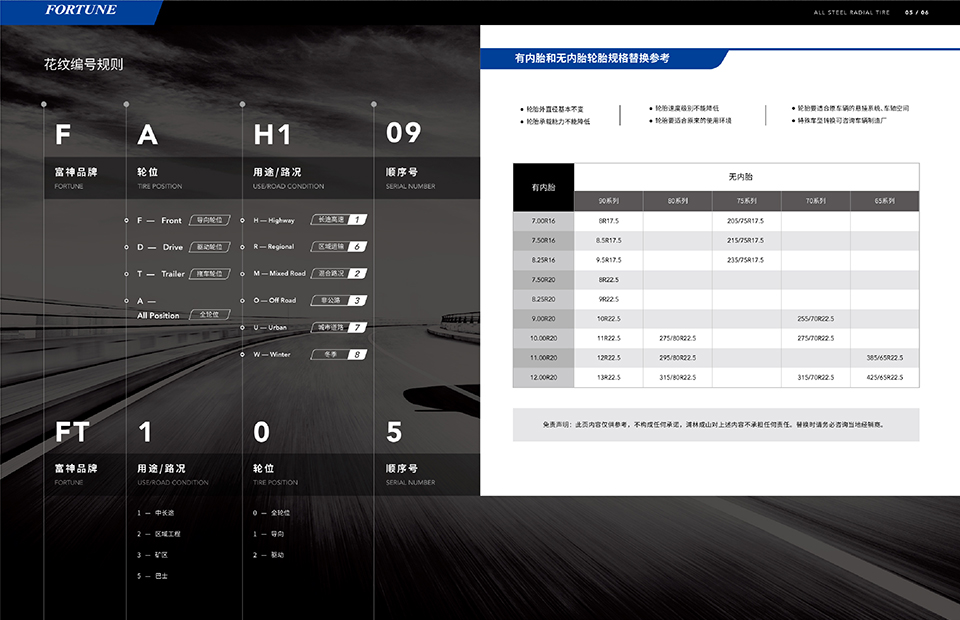Click the '2 — 驱动' list entry

(x=268, y=555)
